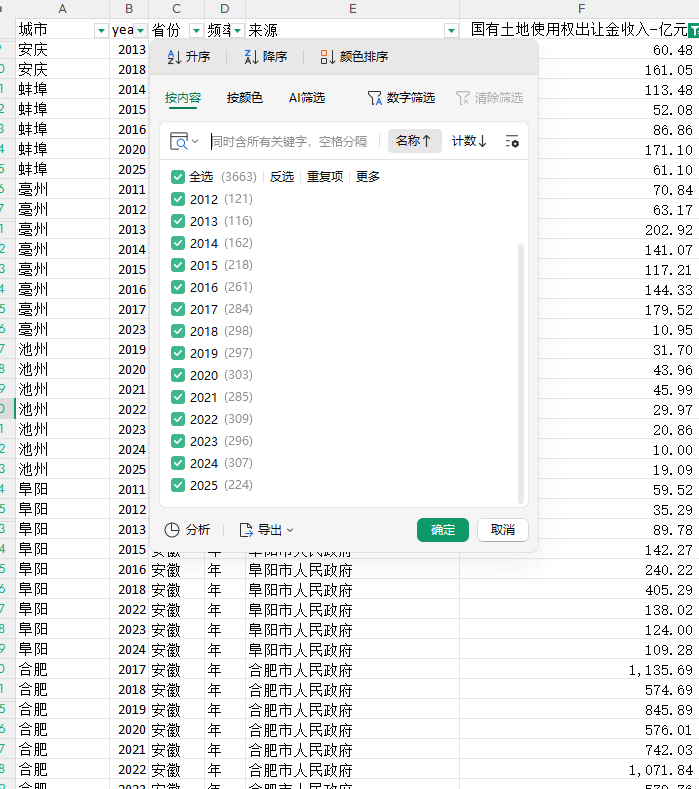Select cell with value 1,071.84

[x=579, y=770]
